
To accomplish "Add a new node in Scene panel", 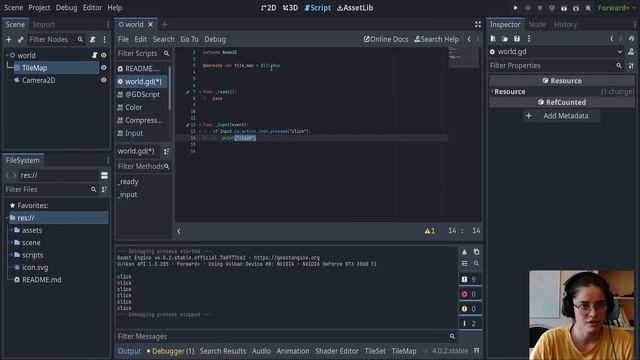I will point(9,40).
